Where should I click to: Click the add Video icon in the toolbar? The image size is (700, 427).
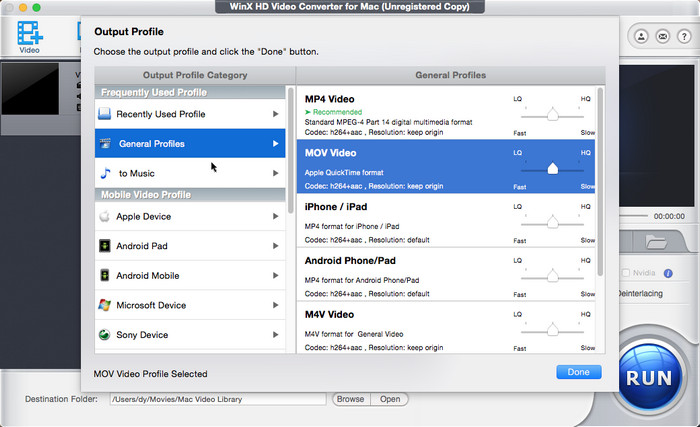pyautogui.click(x=29, y=37)
